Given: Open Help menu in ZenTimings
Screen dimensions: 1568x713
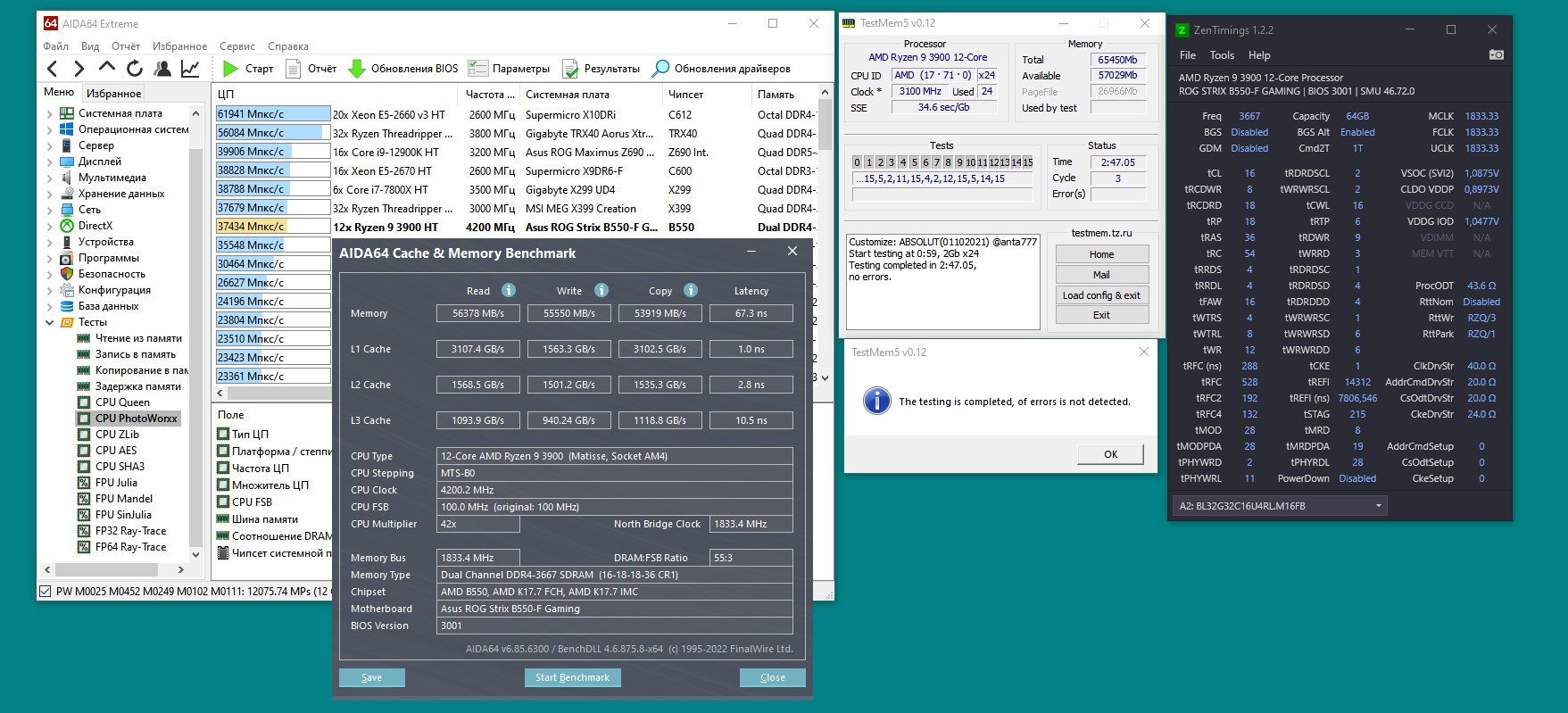Looking at the screenshot, I should click(1259, 55).
